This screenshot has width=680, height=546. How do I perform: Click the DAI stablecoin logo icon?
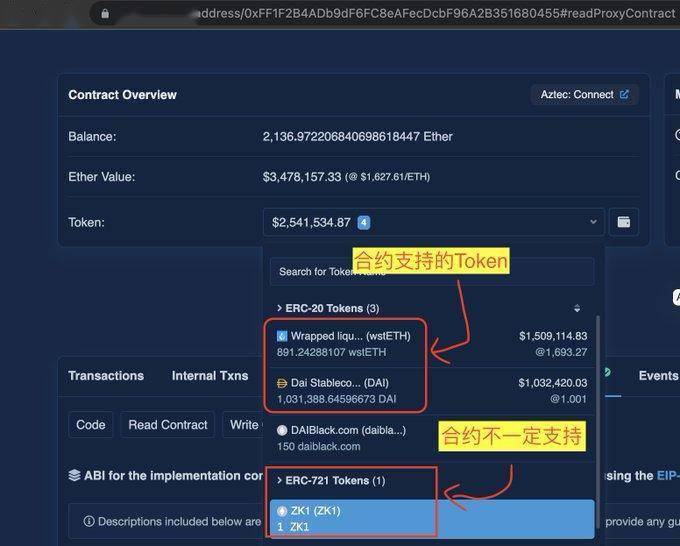click(x=282, y=383)
